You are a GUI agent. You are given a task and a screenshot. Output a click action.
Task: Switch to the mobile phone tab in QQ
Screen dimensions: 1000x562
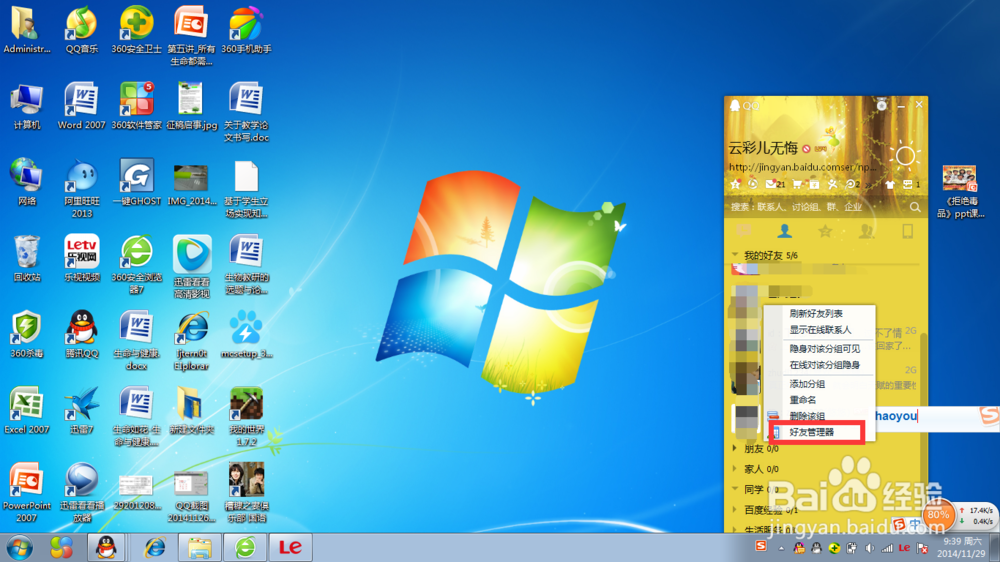(907, 231)
